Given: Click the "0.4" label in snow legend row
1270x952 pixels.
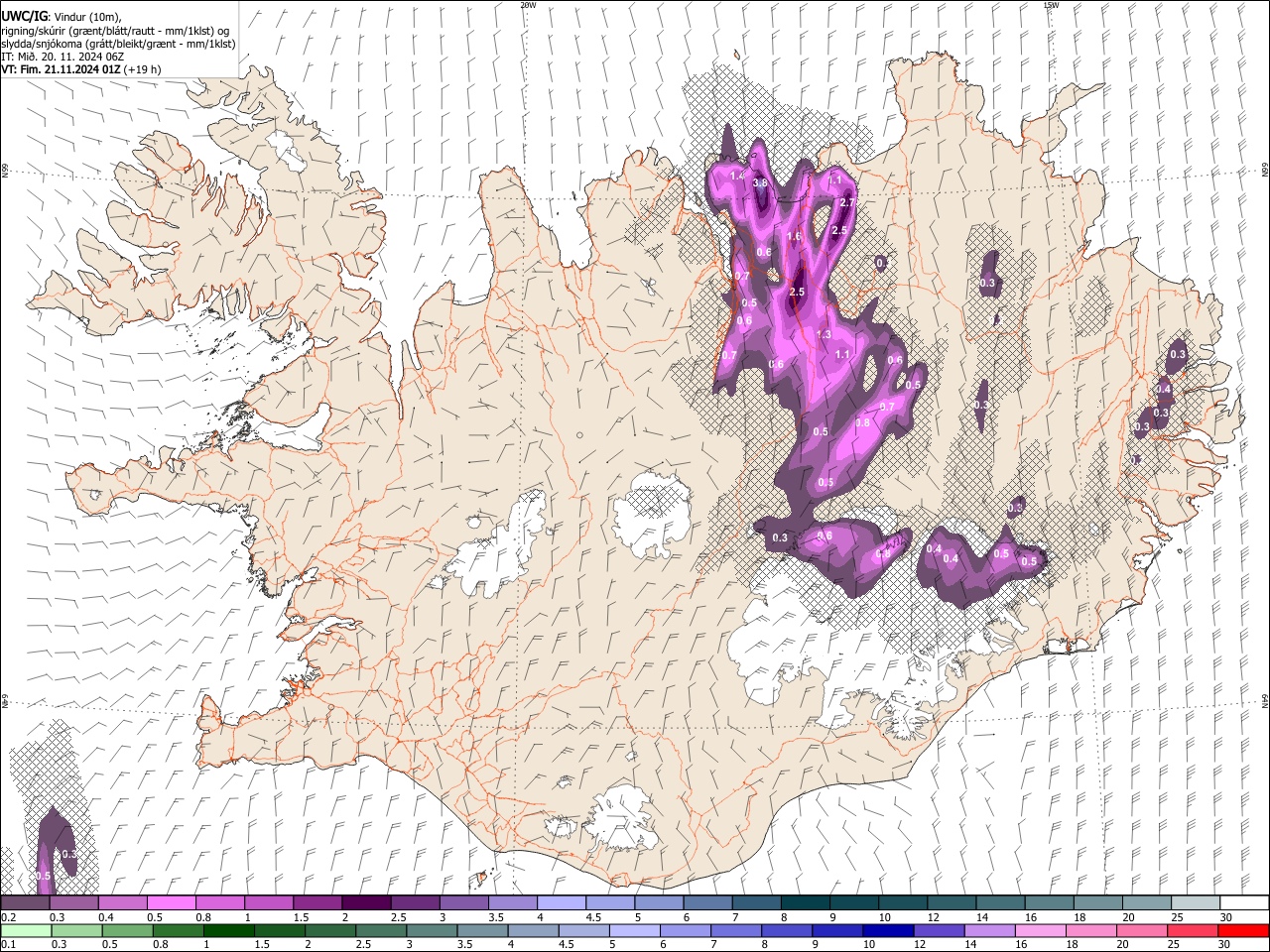Looking at the screenshot, I should 106,917.
